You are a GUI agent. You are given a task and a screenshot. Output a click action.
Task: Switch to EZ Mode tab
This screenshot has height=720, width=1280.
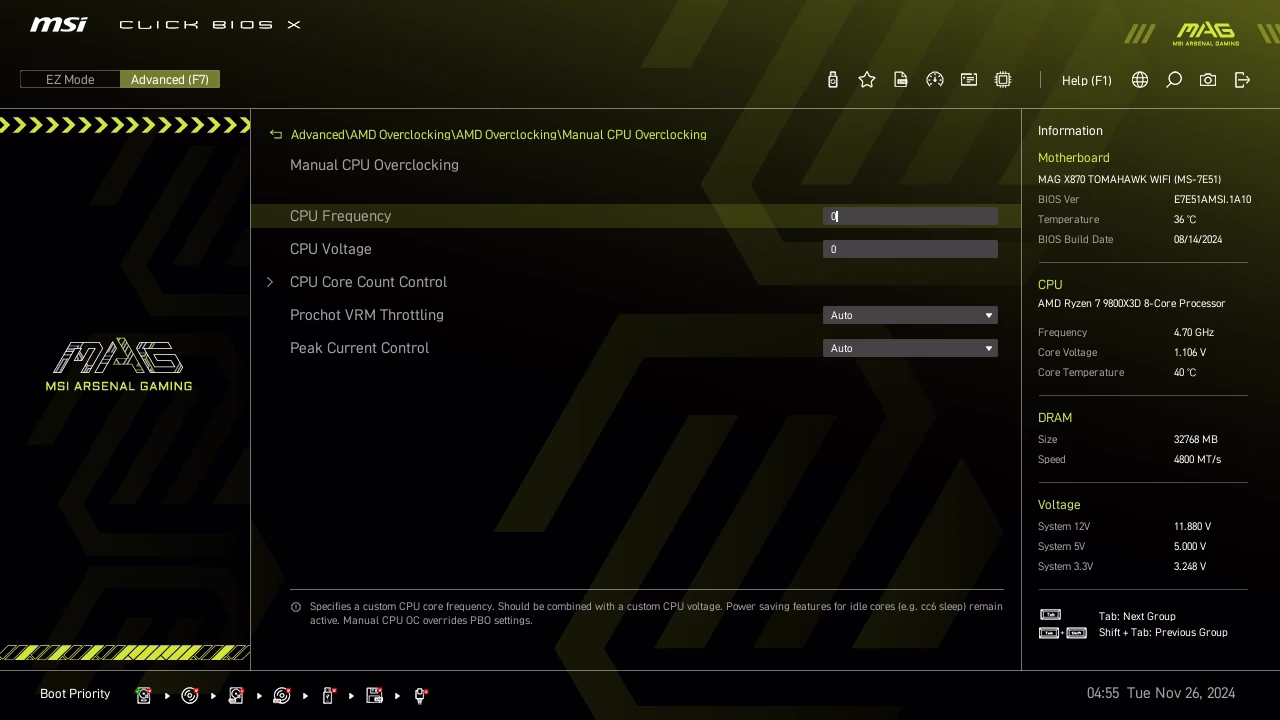point(70,80)
